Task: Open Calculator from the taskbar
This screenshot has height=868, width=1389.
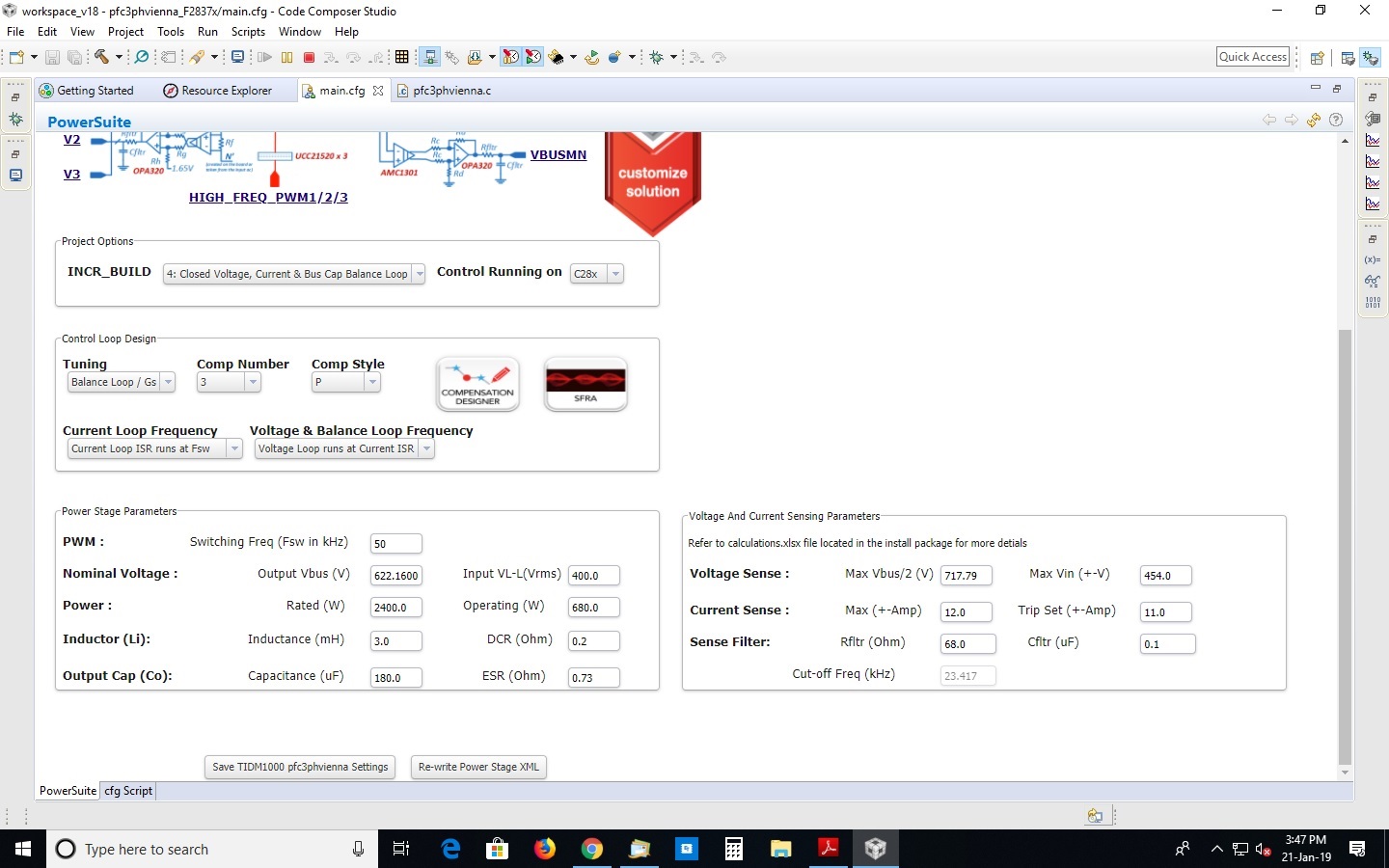Action: 734,849
